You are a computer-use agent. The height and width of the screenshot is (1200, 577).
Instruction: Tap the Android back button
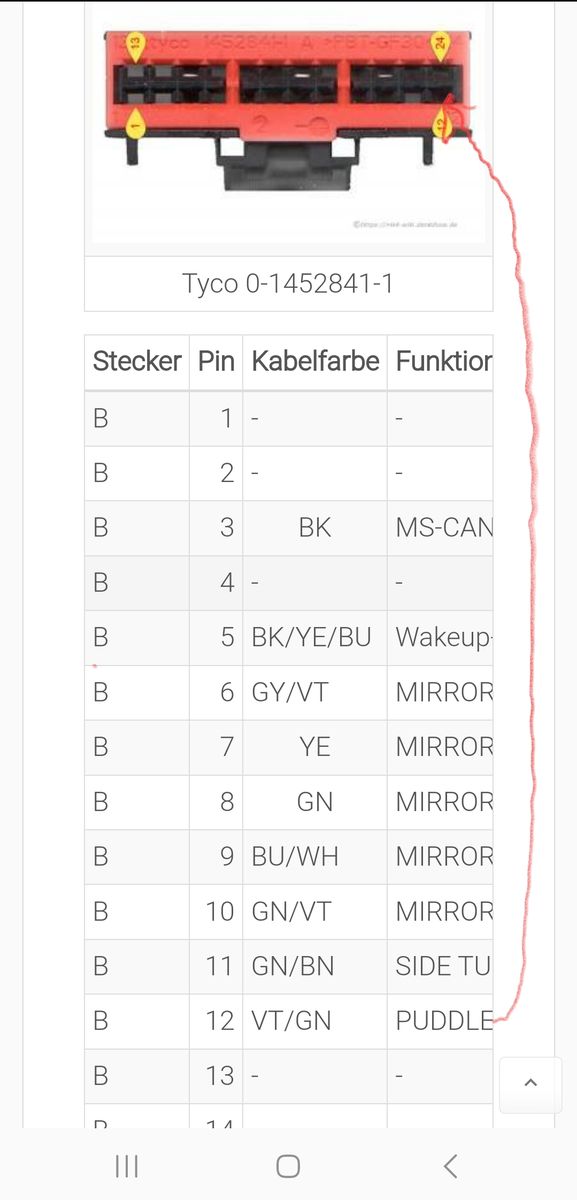(450, 1165)
